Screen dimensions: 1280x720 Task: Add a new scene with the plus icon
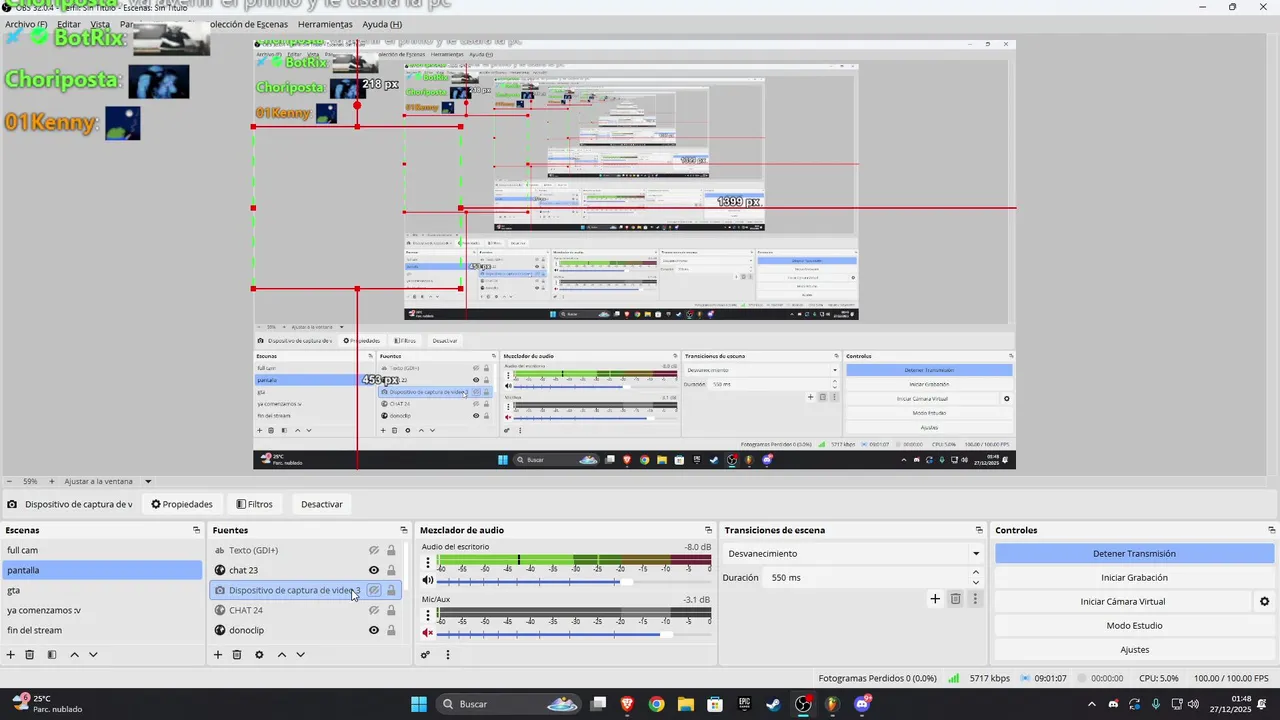click(11, 655)
